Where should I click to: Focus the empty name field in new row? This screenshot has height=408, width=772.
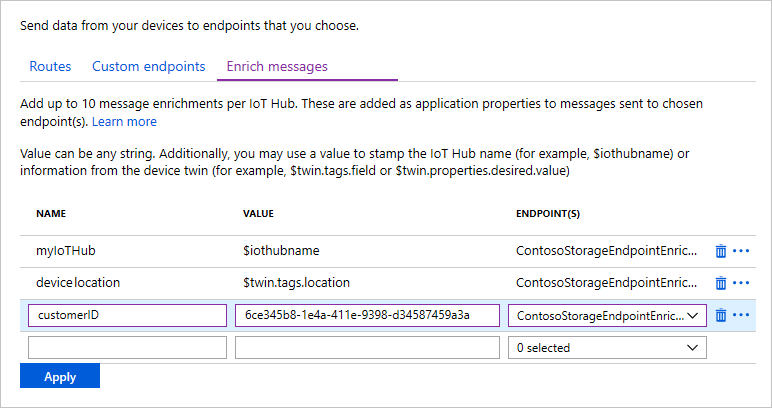[x=127, y=348]
